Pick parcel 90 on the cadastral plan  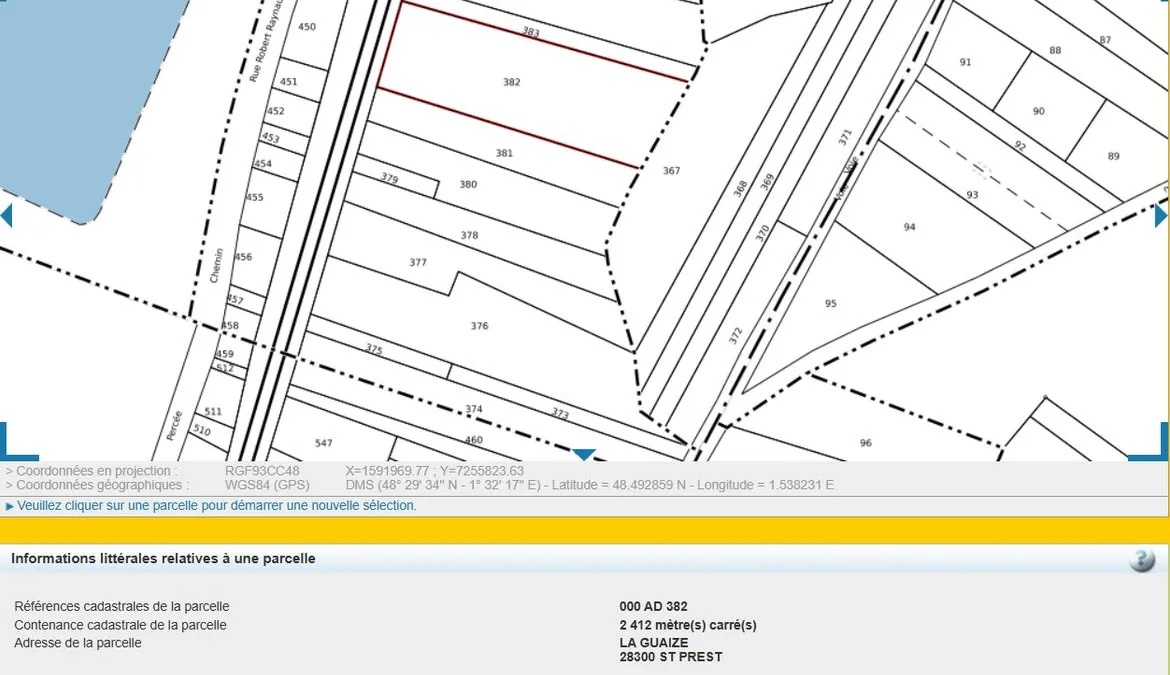(x=1039, y=111)
